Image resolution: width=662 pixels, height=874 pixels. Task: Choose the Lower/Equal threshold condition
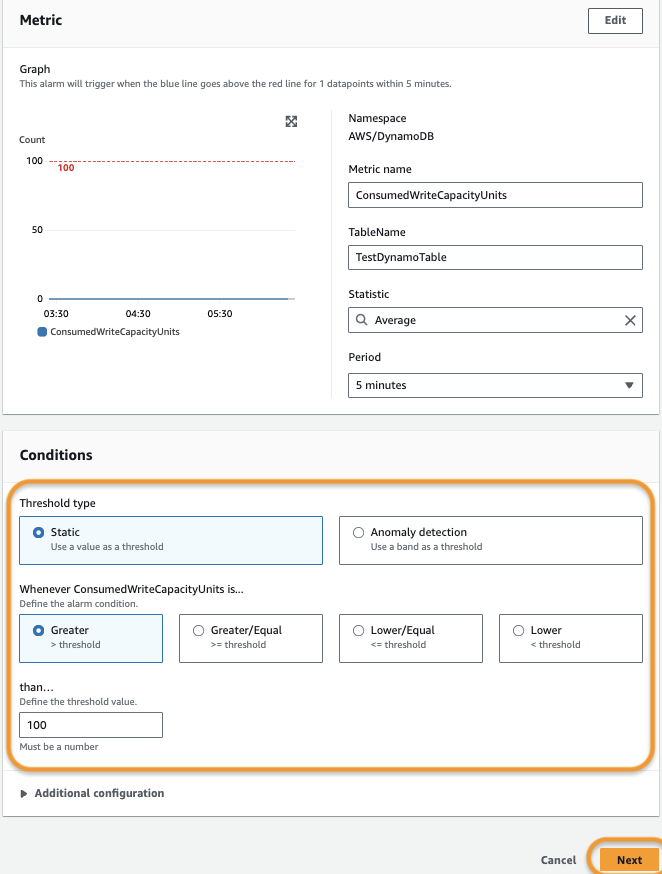(411, 638)
